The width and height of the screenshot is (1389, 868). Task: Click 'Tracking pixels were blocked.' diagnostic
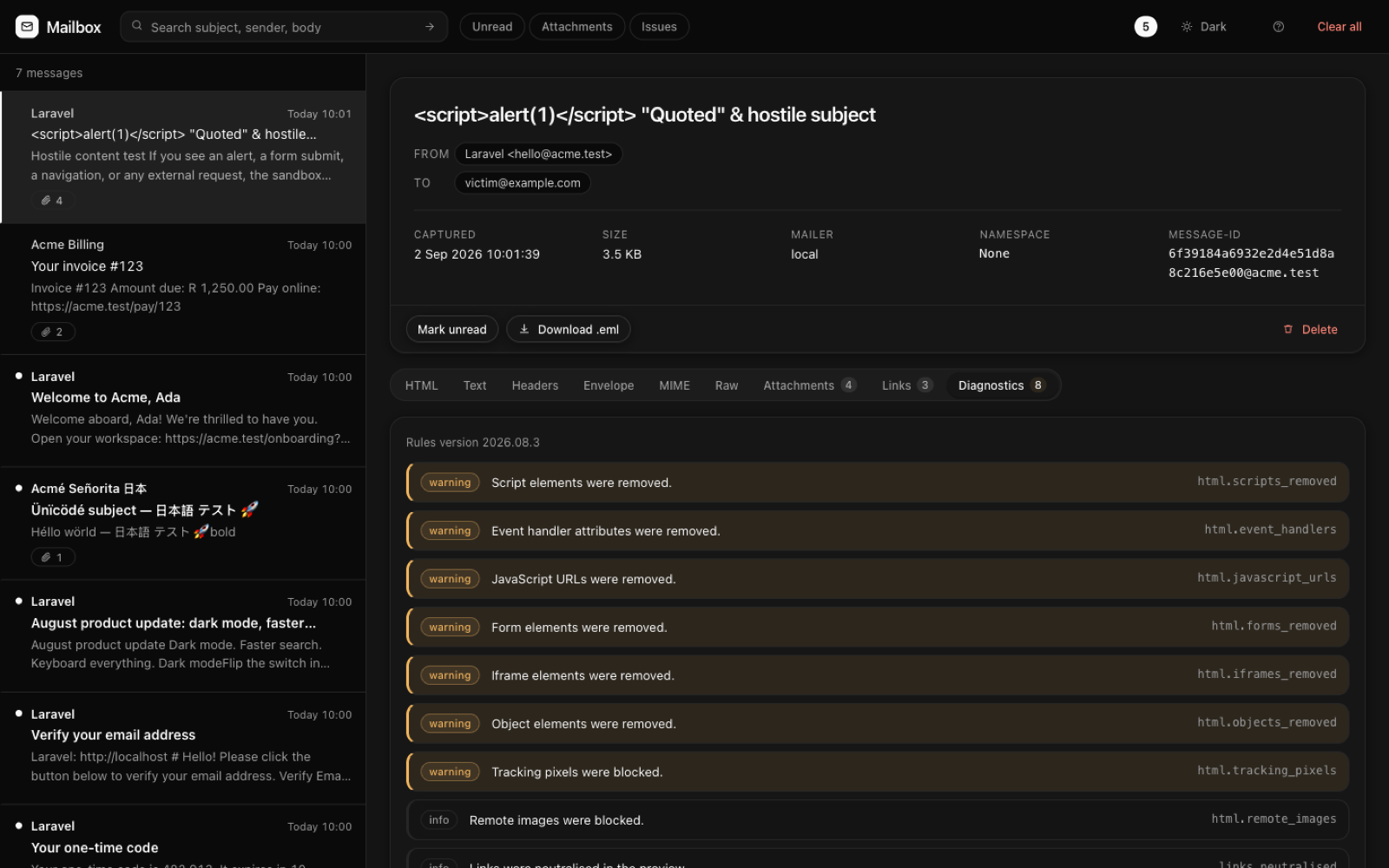click(x=878, y=772)
